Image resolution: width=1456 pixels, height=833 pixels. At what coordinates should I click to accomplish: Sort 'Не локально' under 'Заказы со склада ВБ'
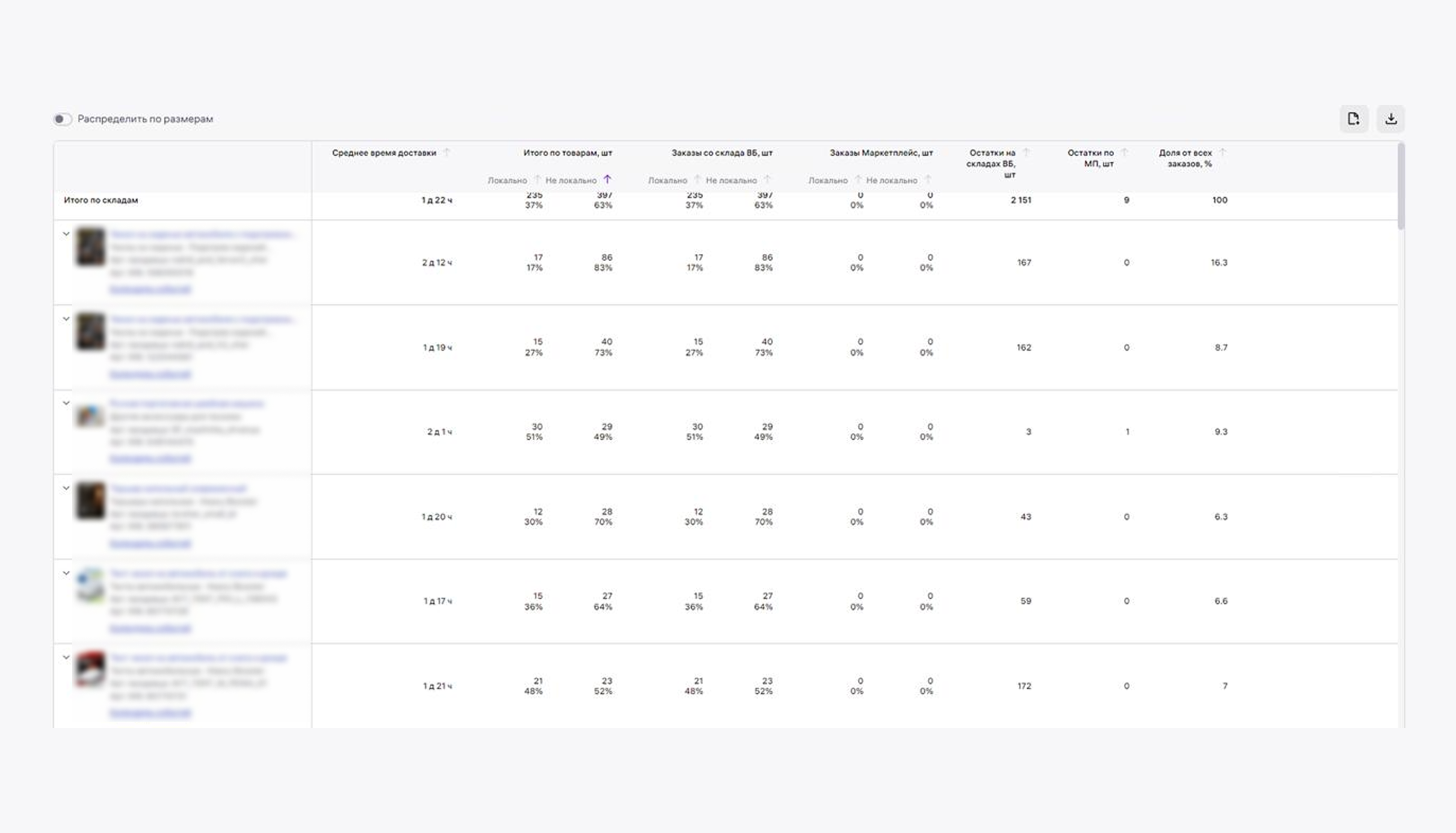[767, 180]
